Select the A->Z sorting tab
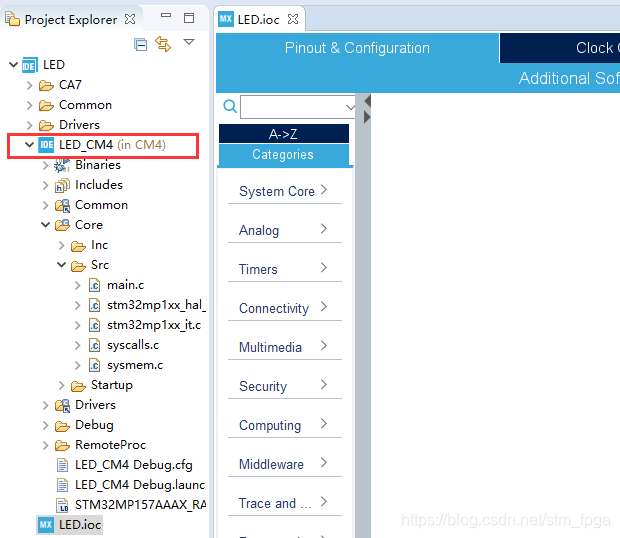Viewport: 620px width, 538px height. coord(284,134)
